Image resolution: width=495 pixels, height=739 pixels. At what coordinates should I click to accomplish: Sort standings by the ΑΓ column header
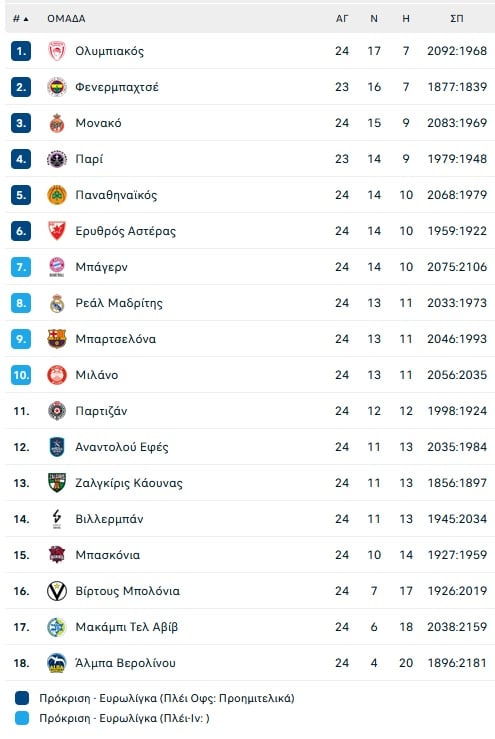click(342, 19)
